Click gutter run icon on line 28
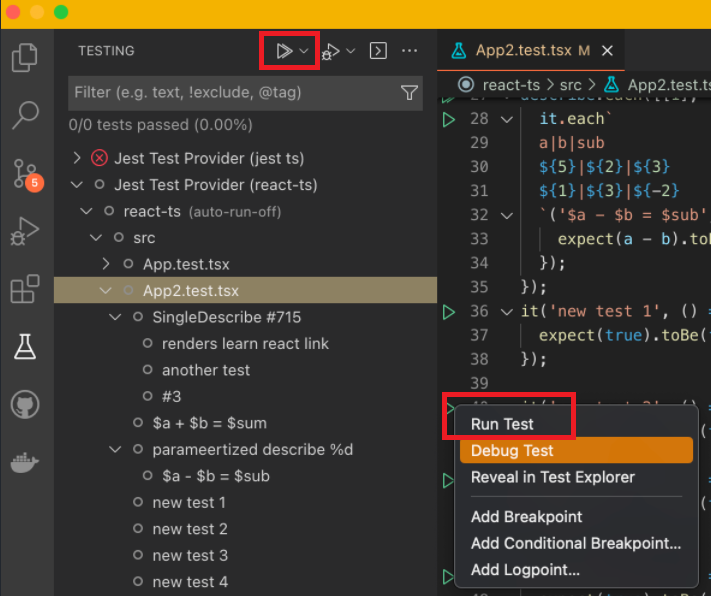Viewport: 711px width, 596px height. (449, 119)
